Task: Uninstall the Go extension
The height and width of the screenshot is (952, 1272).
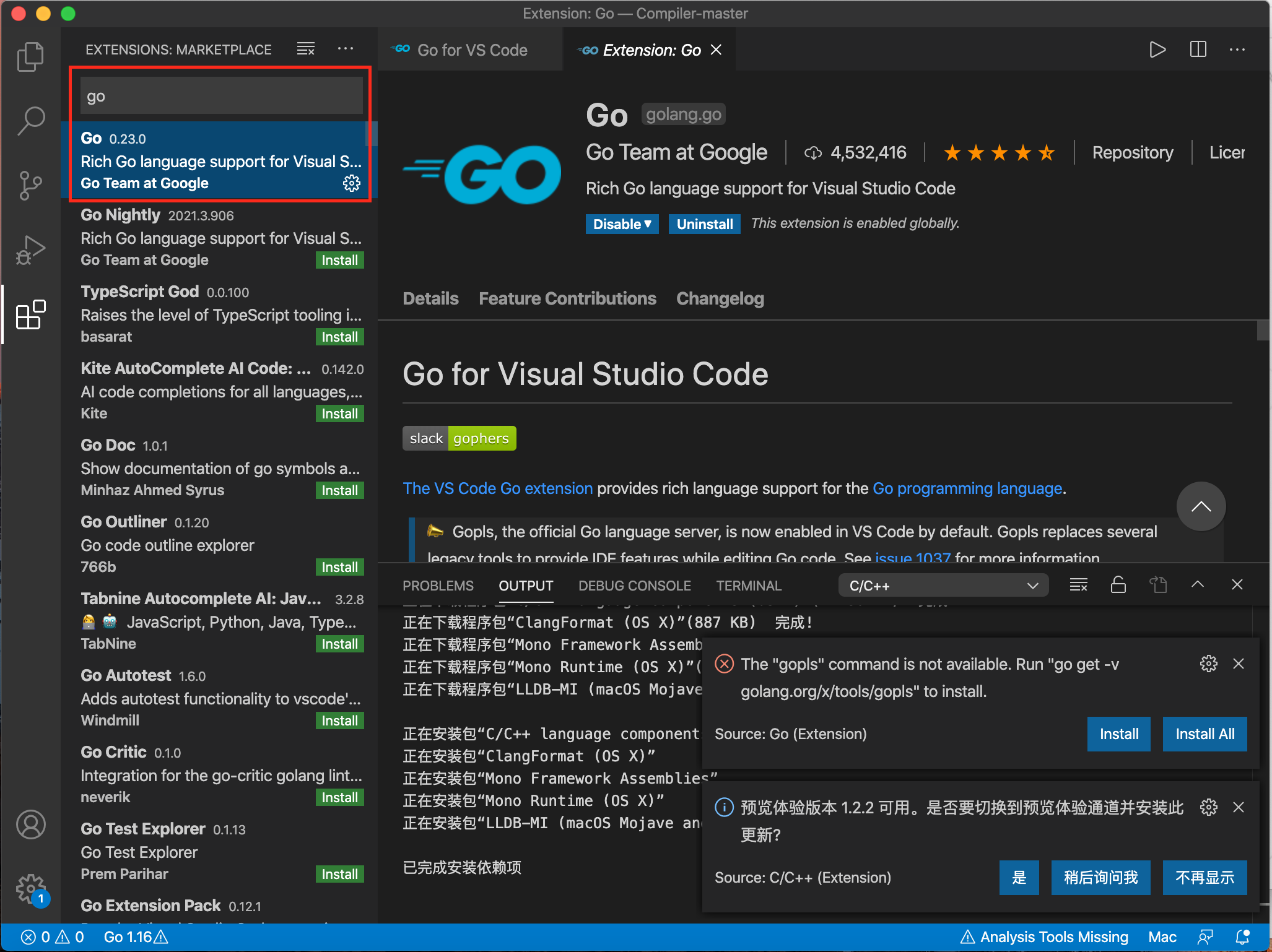Action: pos(705,224)
